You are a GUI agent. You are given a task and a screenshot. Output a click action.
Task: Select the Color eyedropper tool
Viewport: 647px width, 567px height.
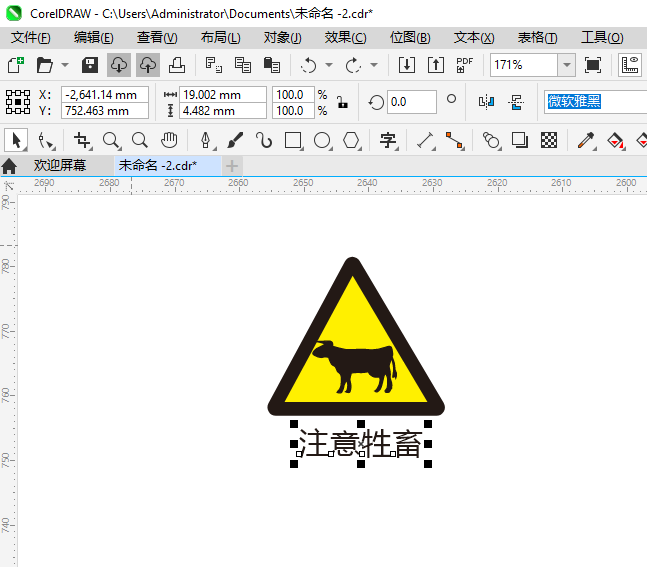(586, 140)
